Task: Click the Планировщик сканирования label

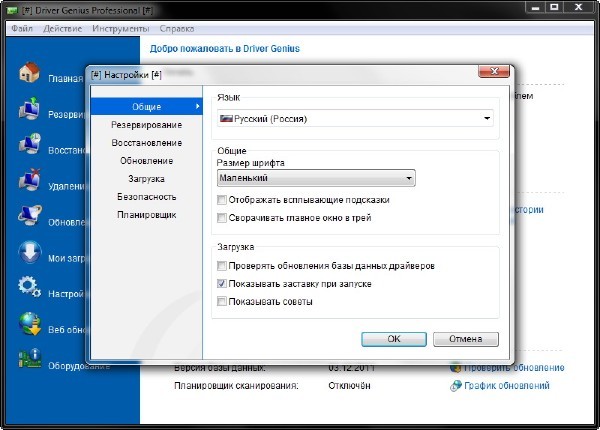Action: 236,386
